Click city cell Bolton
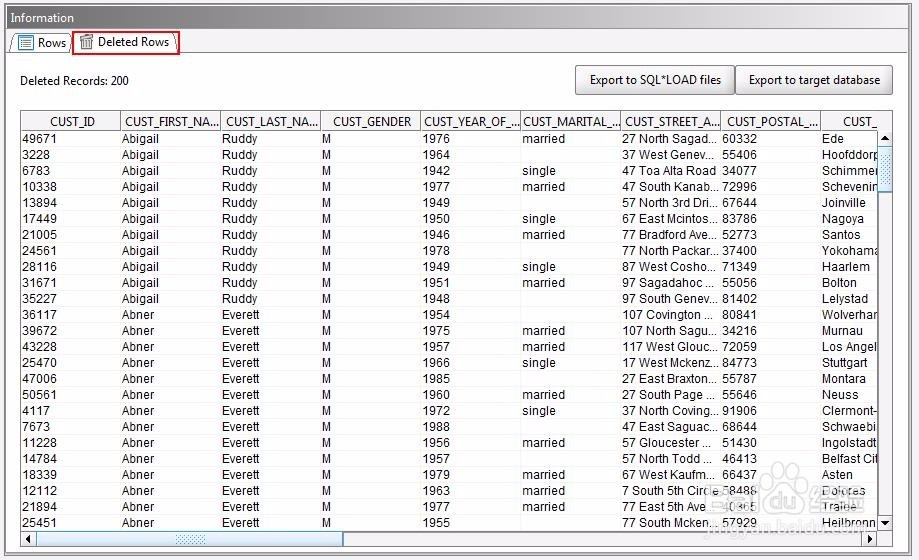Screen dimensions: 919x560 coord(849,283)
